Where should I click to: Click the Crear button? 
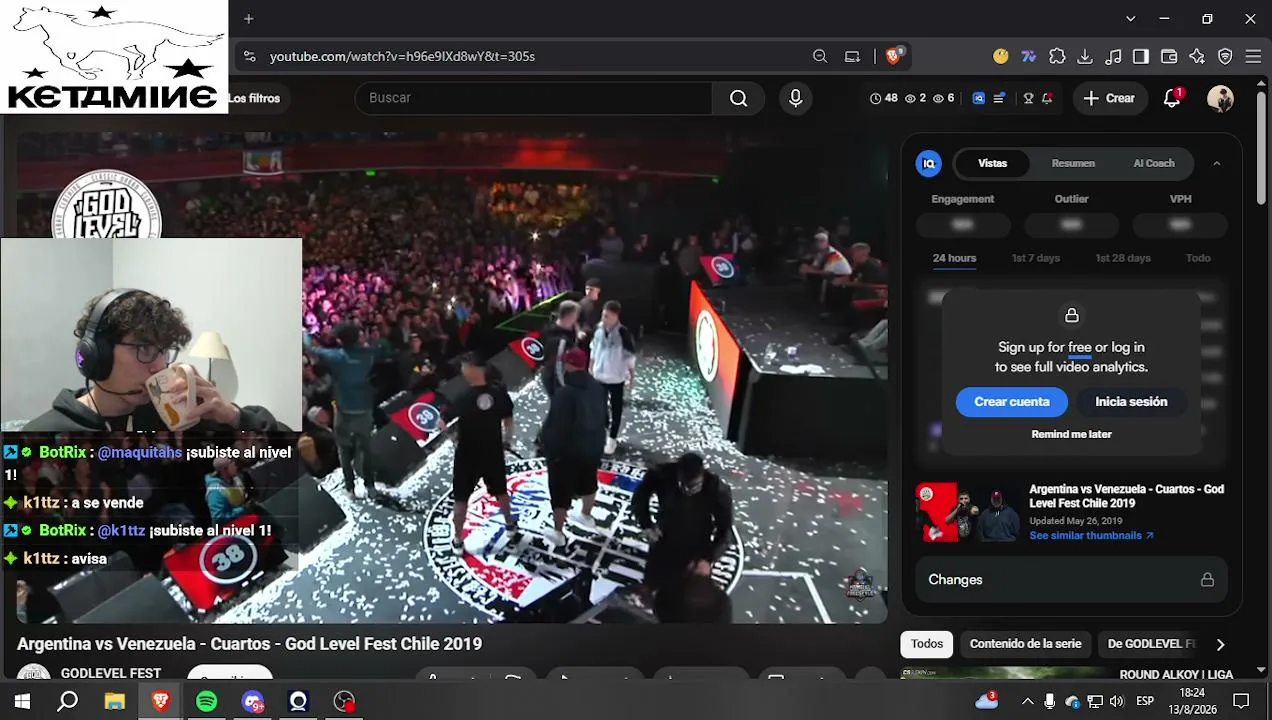click(1109, 98)
